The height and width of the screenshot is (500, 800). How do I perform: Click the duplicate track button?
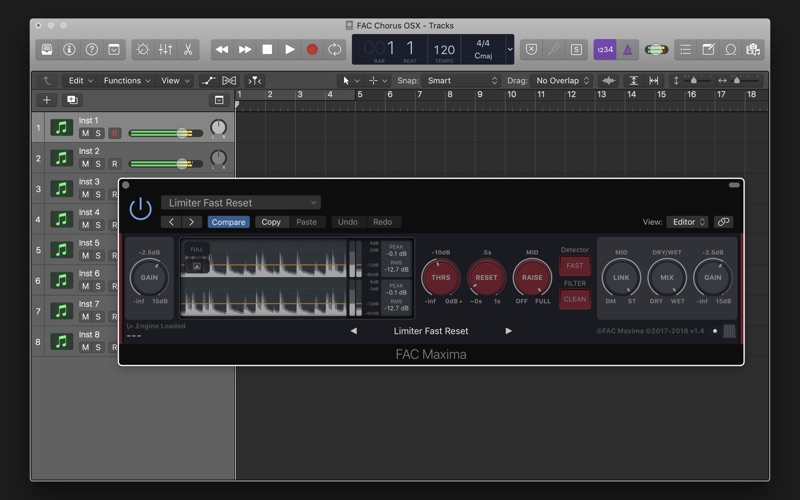coord(72,100)
